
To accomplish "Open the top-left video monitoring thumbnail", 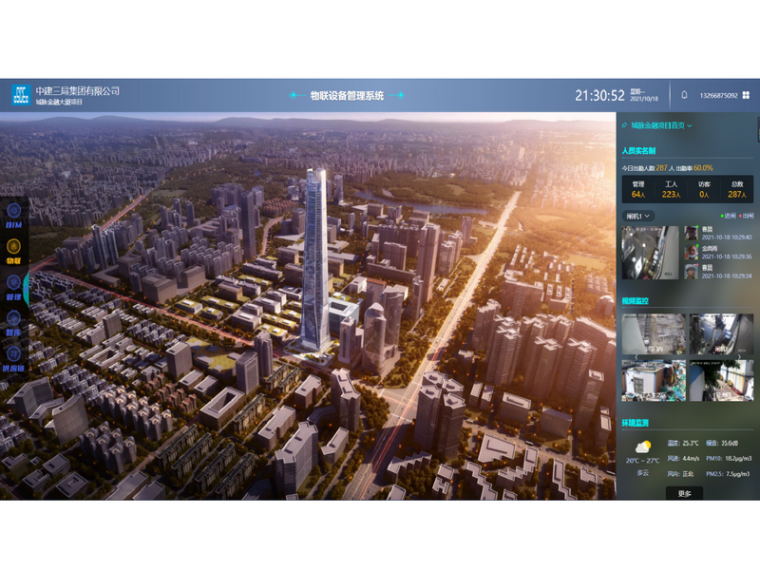I will (x=653, y=334).
